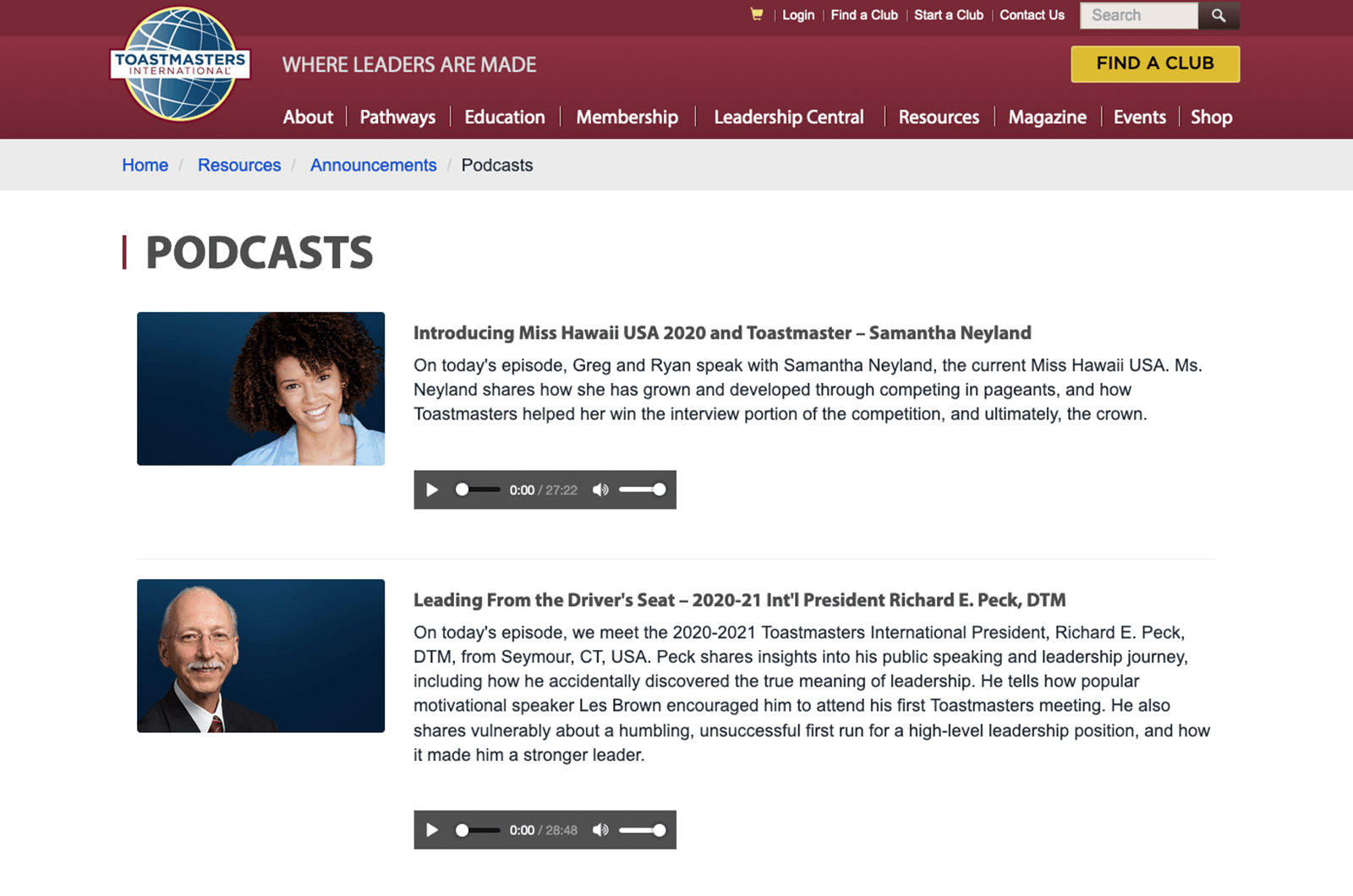The width and height of the screenshot is (1353, 896).
Task: Click volume slider of Samantha Neyland player
Action: click(x=641, y=490)
